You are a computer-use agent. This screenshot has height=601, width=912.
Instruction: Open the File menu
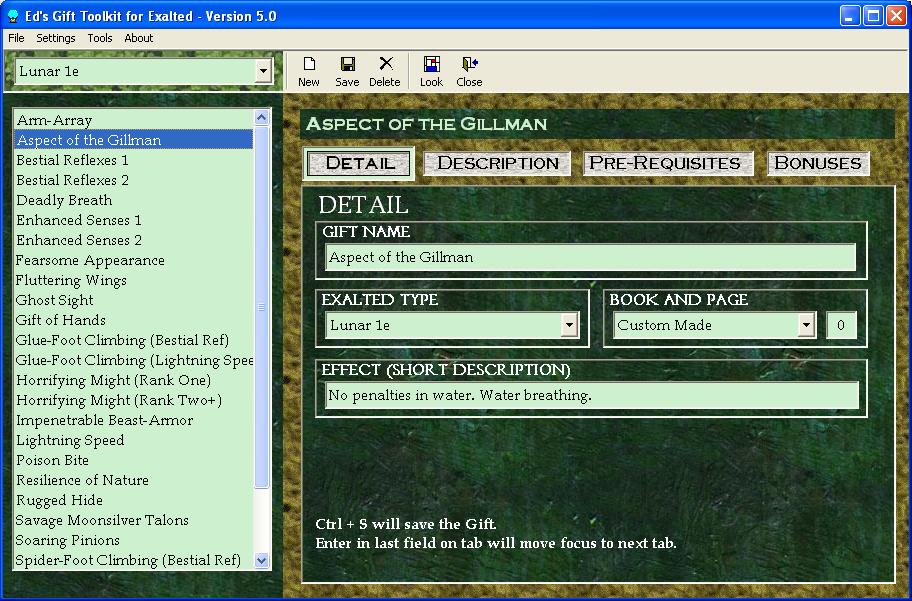(16, 38)
